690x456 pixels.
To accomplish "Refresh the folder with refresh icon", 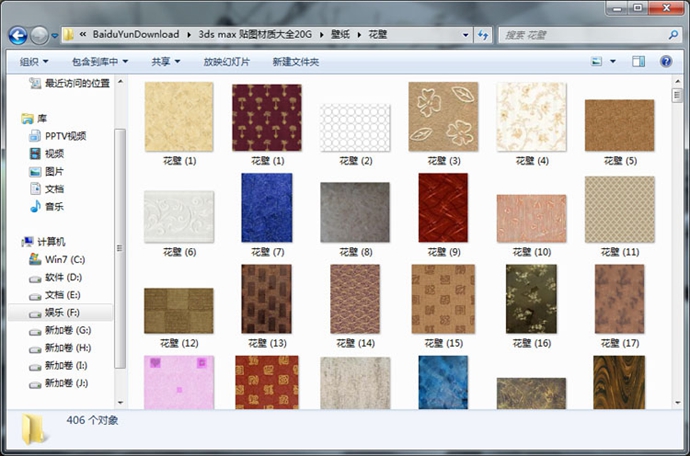I will (x=483, y=35).
